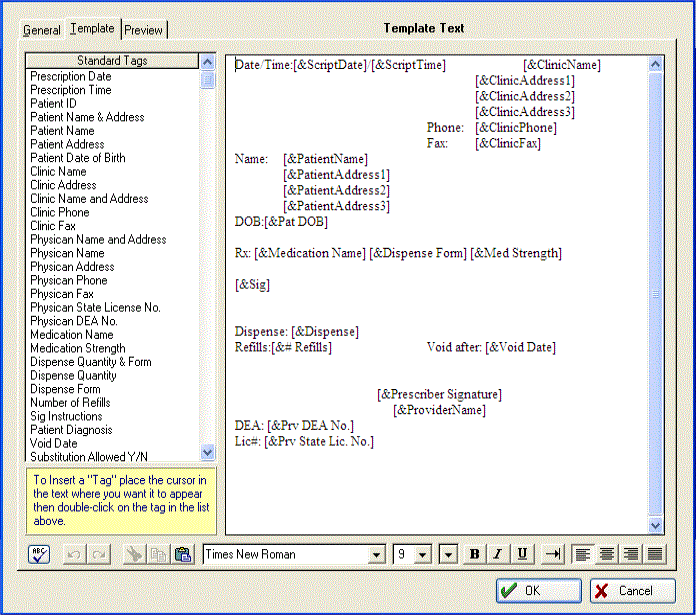Viewport: 696px width, 615px height.
Task: Cut the selected text using scissors icon
Action: click(134, 555)
